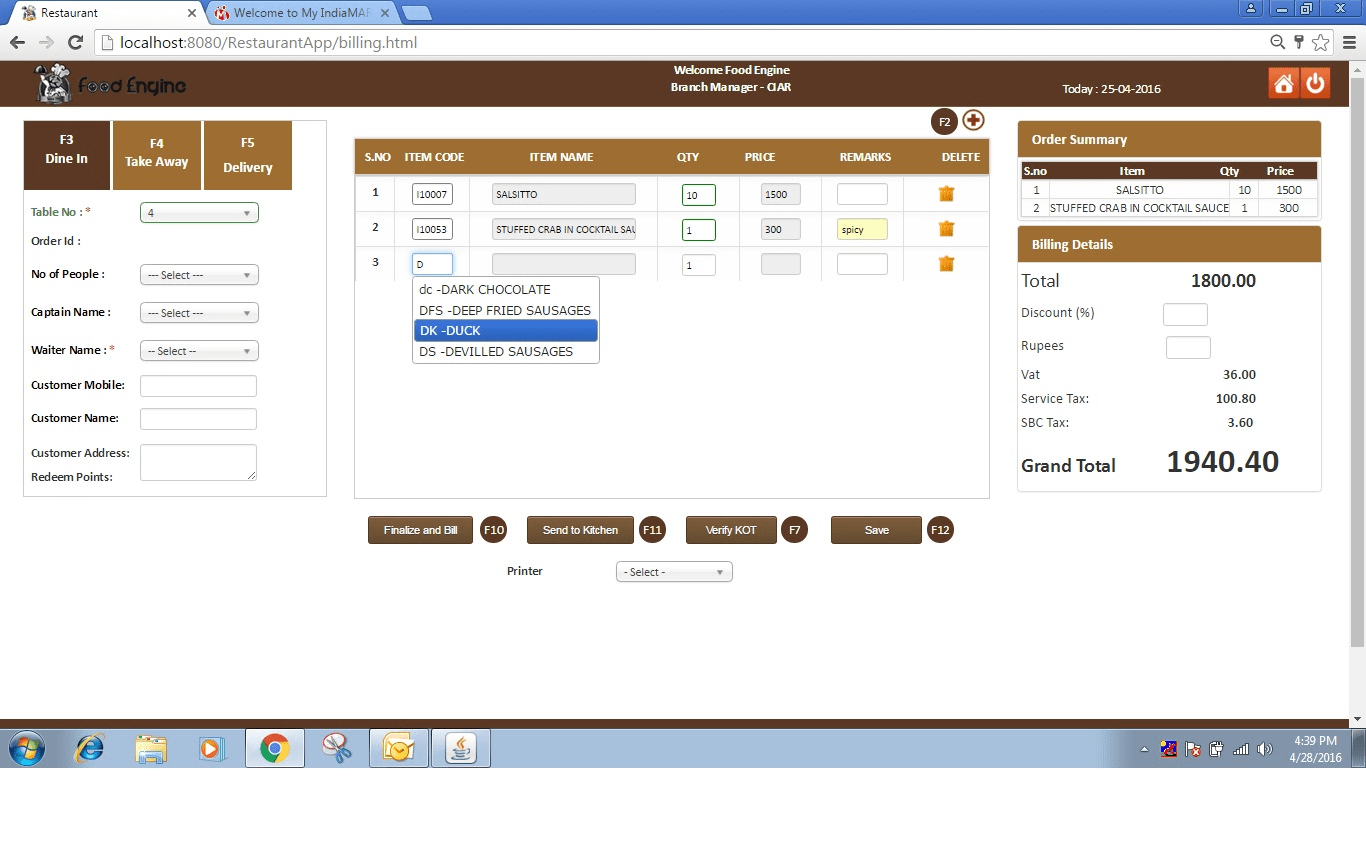Delete the STUFFED CRAB item trash icon
The width and height of the screenshot is (1366, 863).
945,229
